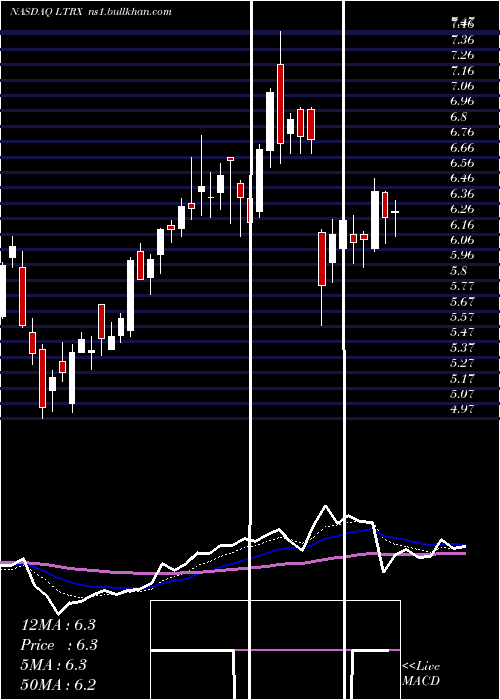Click the 6.46 price axis label
This screenshot has width=500, height=700.
coord(462,179)
